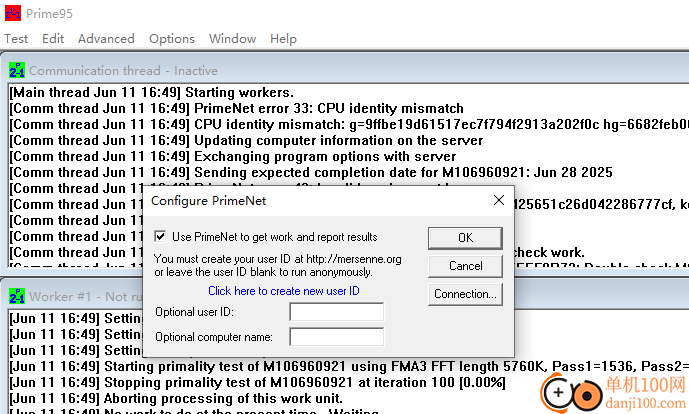
Task: Focus the Optional user ID field
Action: click(x=337, y=312)
